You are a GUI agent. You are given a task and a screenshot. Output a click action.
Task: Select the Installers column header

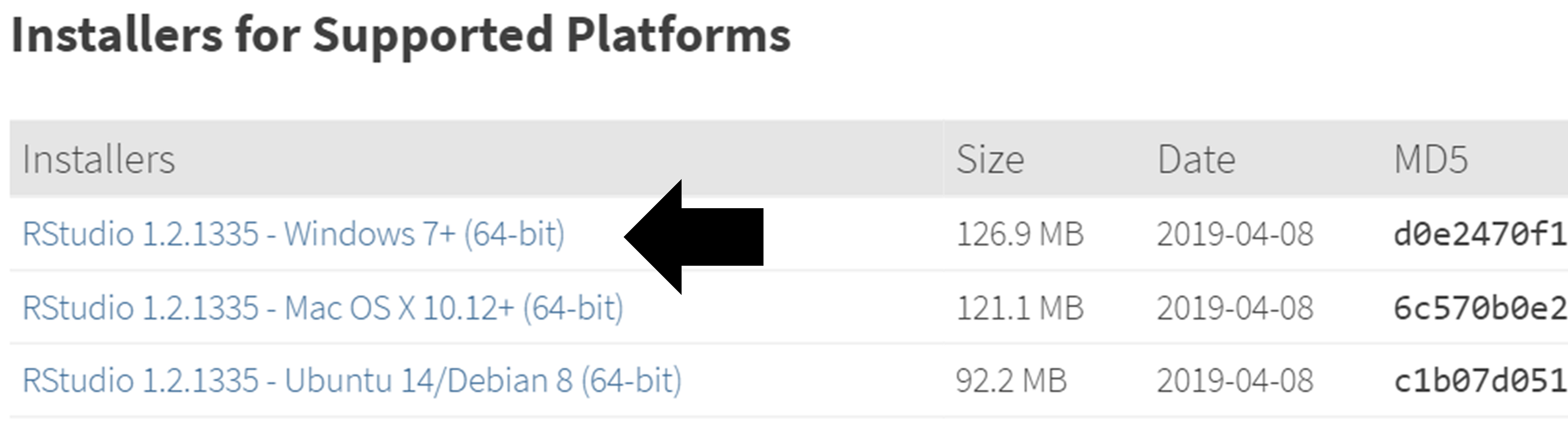pos(99,159)
